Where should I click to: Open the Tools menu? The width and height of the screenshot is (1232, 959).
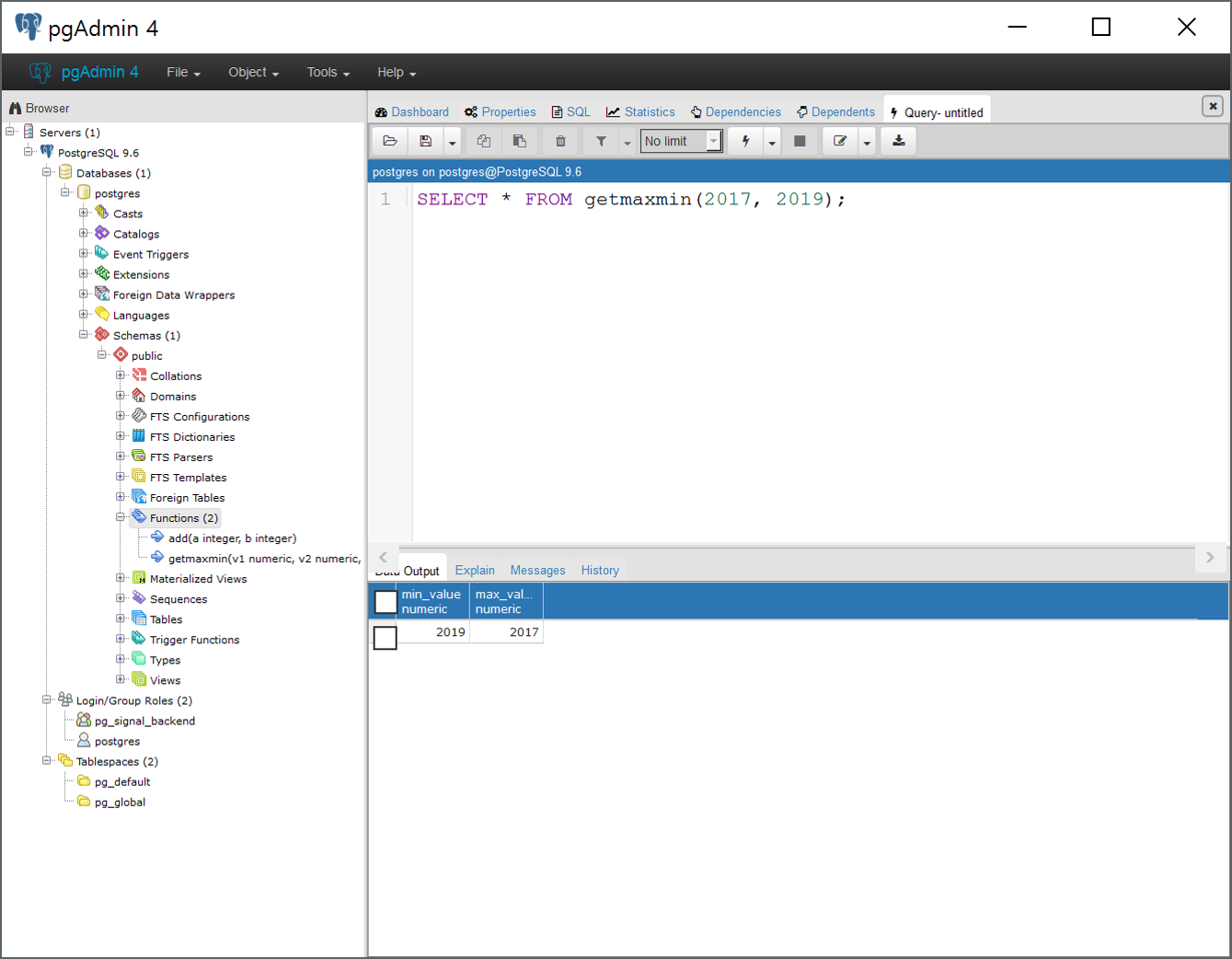coord(328,72)
